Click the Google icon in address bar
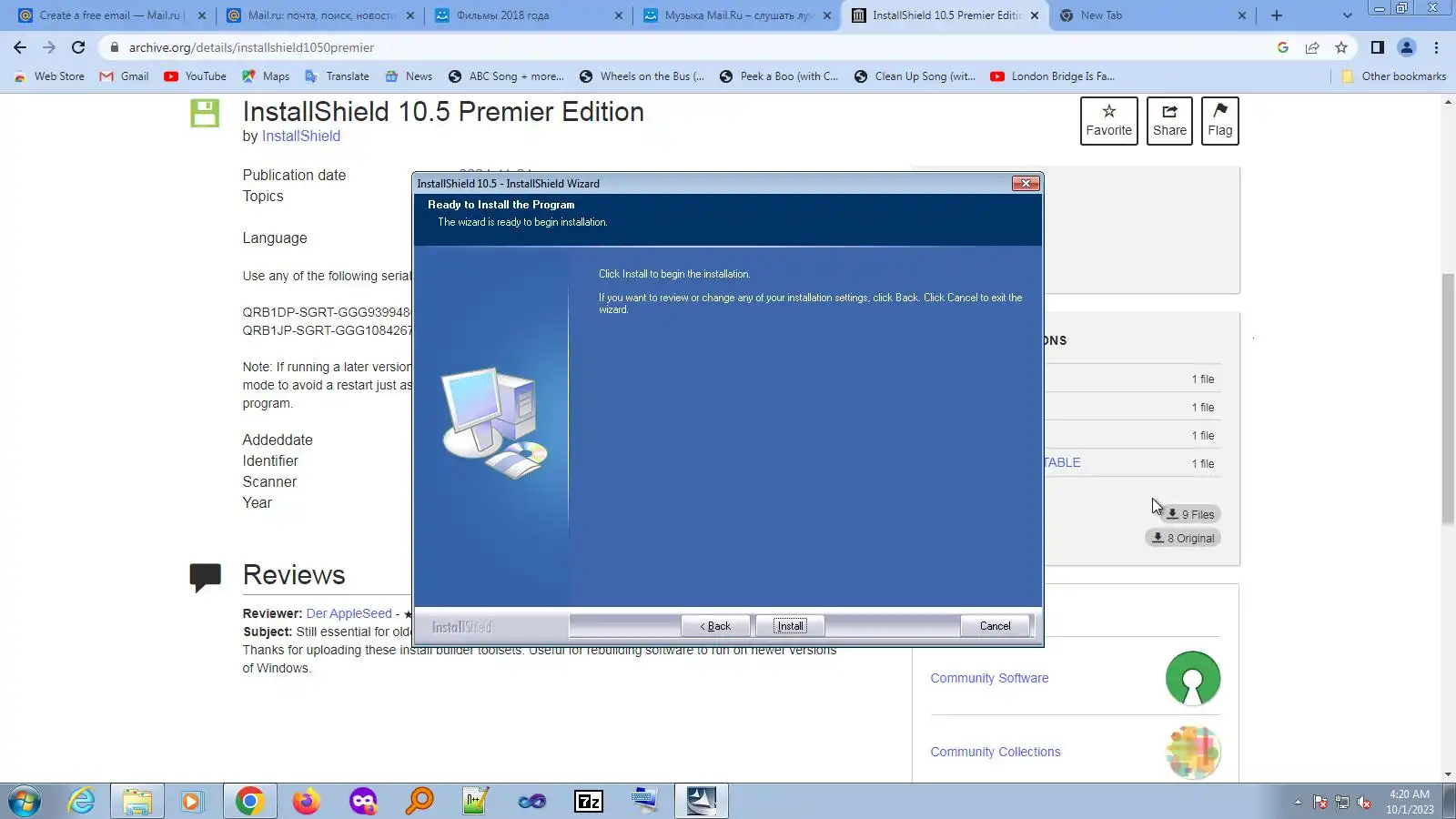Viewport: 1456px width, 819px height. tap(1283, 47)
